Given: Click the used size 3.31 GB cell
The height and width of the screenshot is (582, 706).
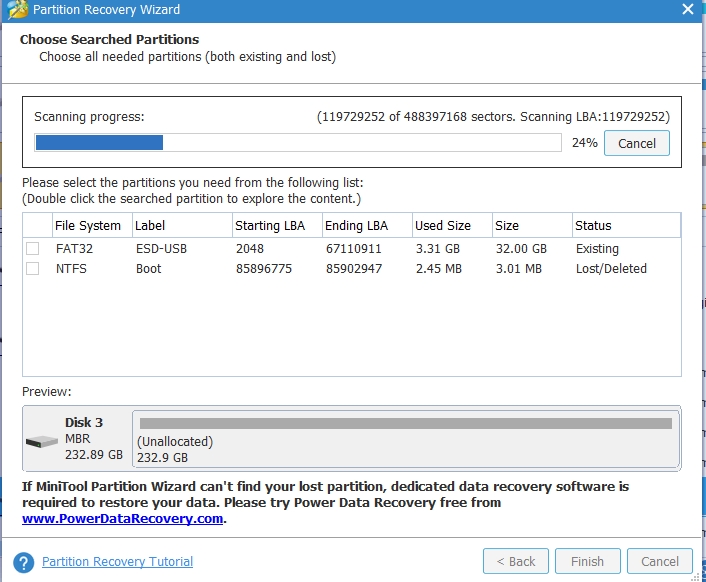Looking at the screenshot, I should point(438,248).
